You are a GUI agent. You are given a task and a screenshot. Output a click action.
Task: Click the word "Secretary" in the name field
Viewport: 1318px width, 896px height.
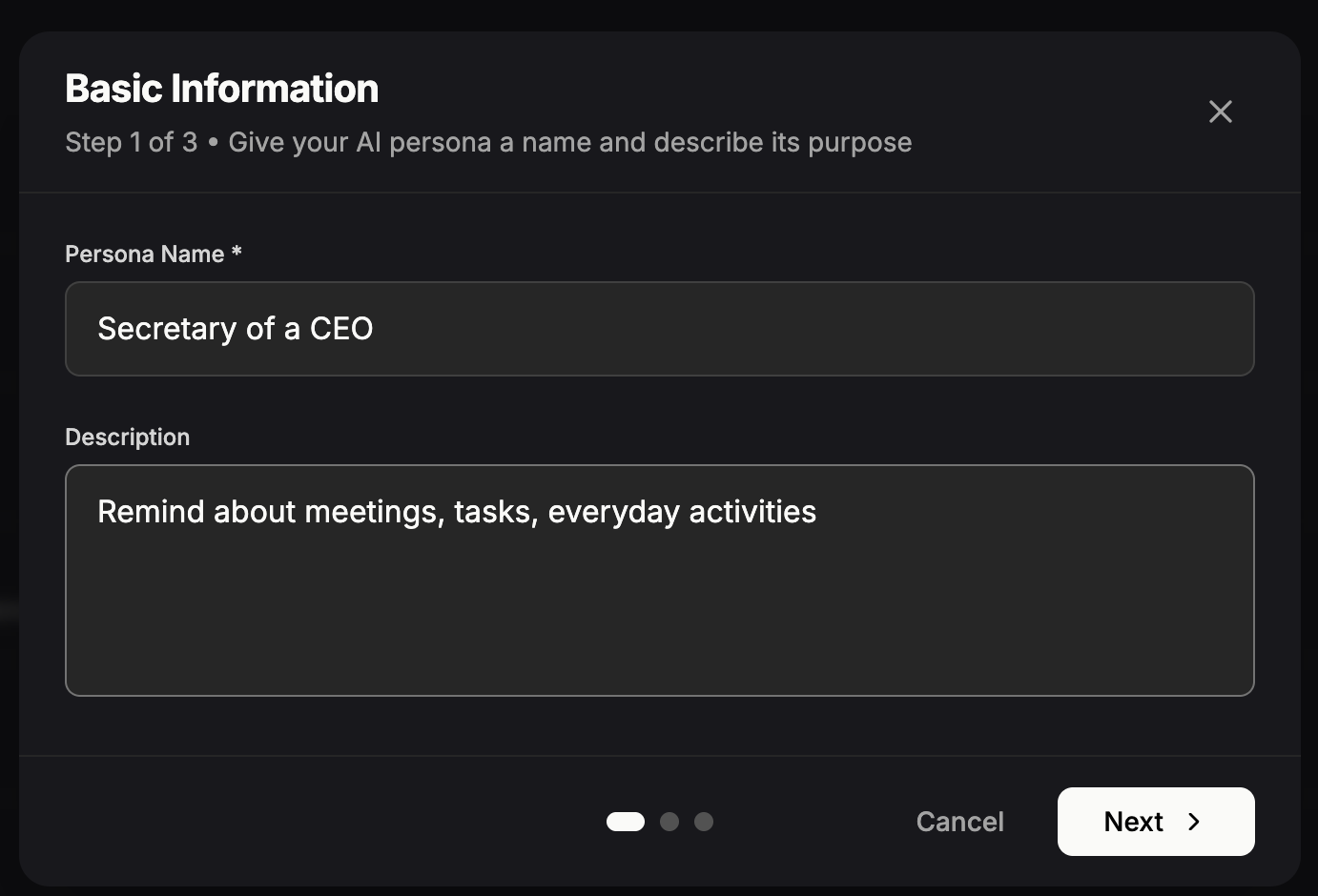click(166, 329)
